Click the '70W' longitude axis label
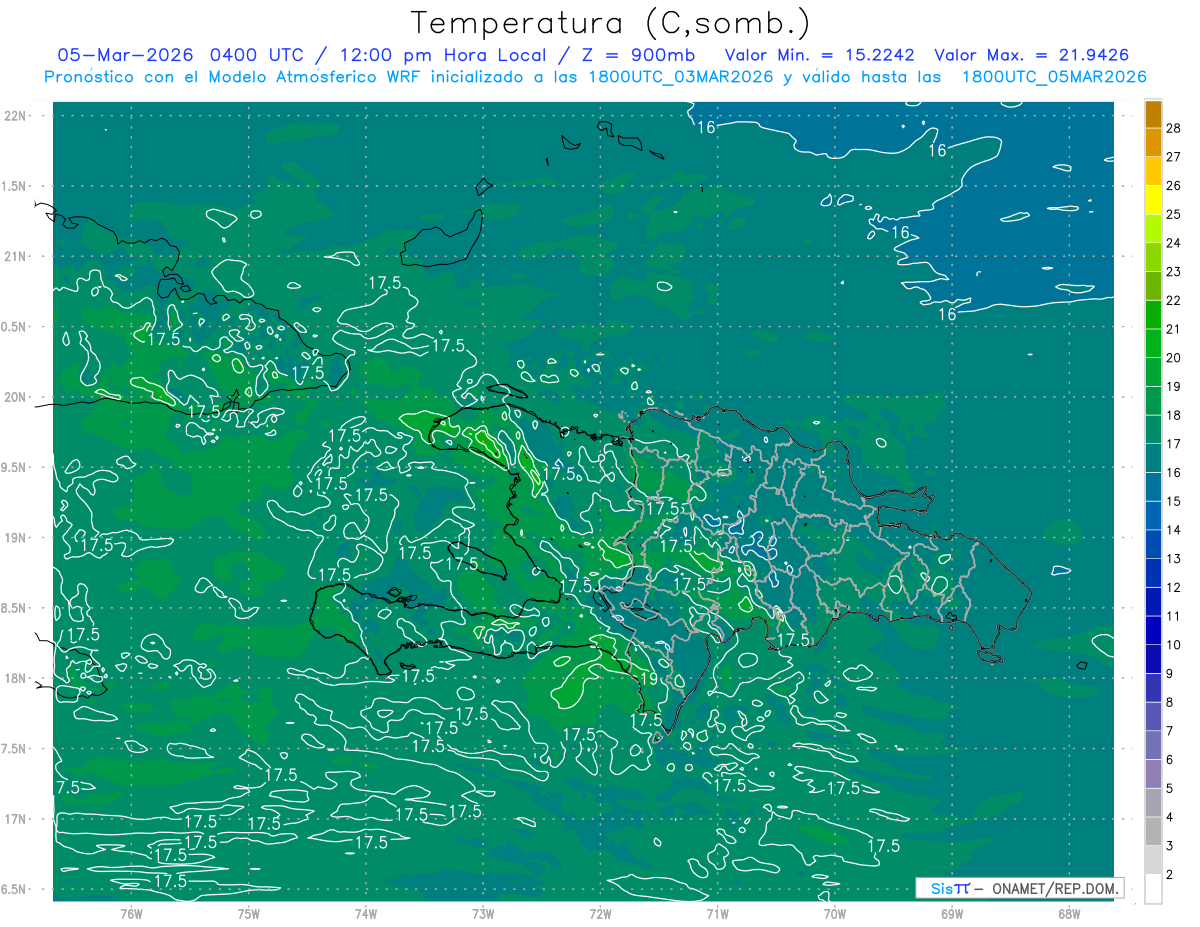 click(835, 914)
